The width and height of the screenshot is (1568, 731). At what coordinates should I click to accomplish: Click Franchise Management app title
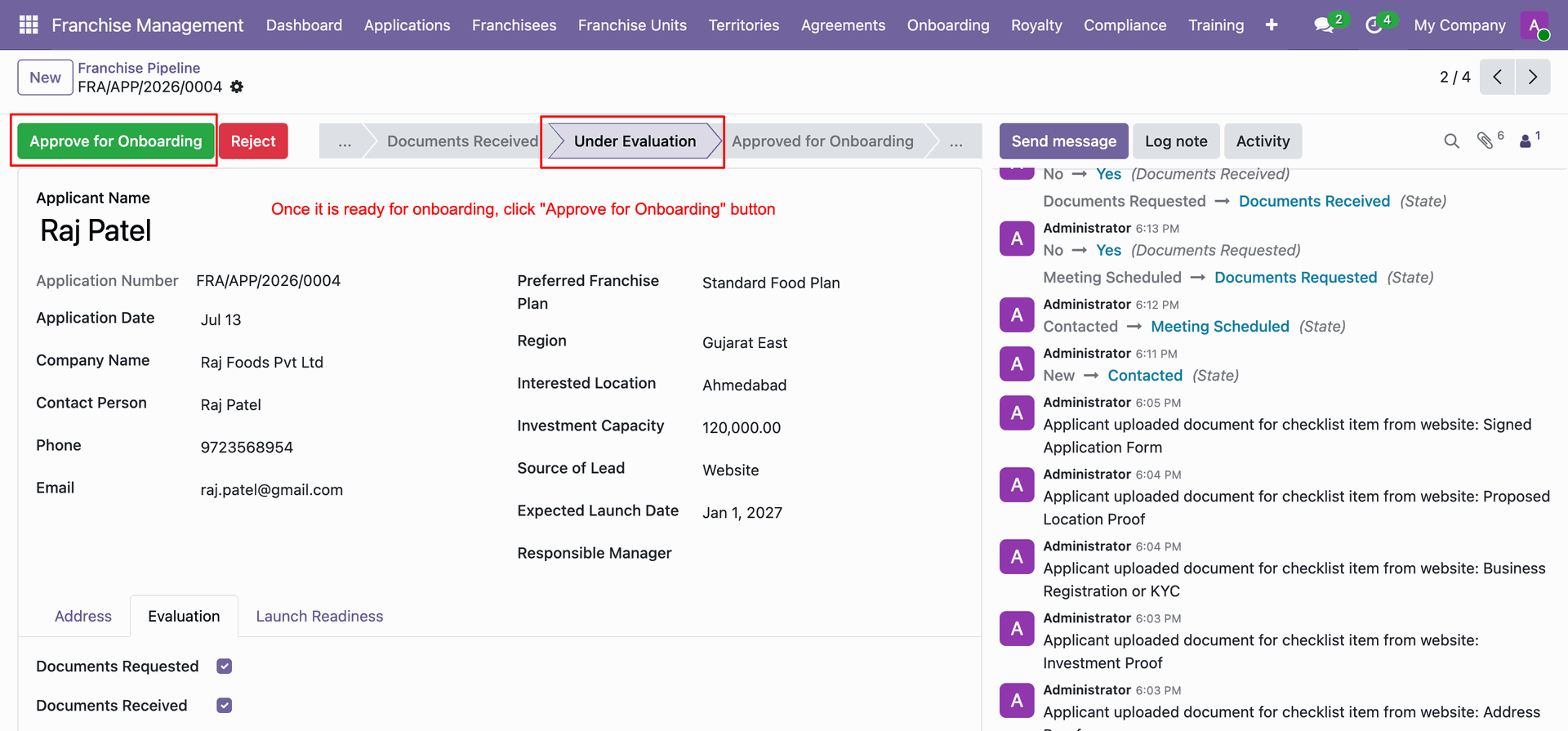click(147, 25)
